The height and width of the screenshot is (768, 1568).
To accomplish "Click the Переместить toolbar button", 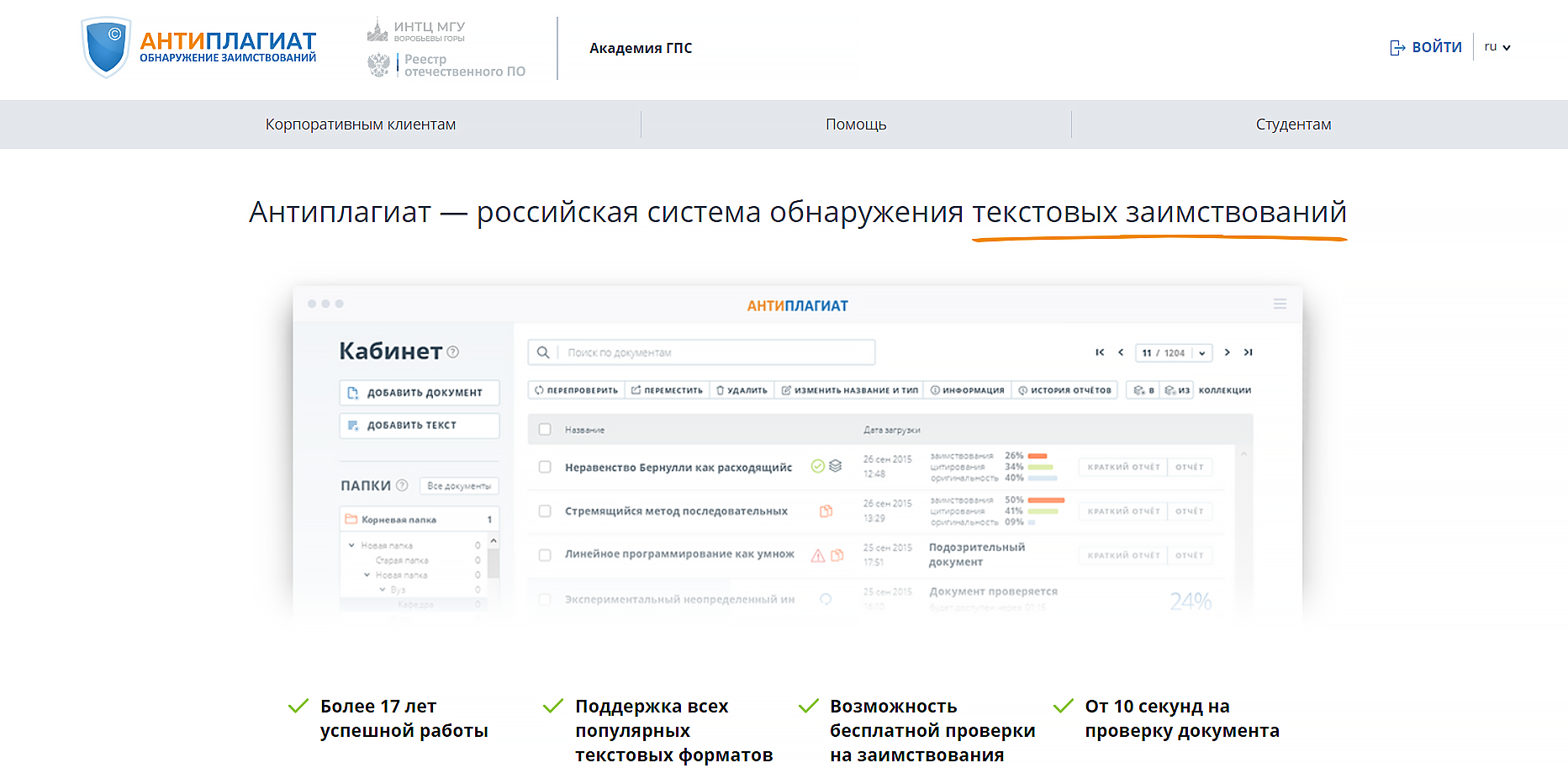I will click(x=667, y=390).
